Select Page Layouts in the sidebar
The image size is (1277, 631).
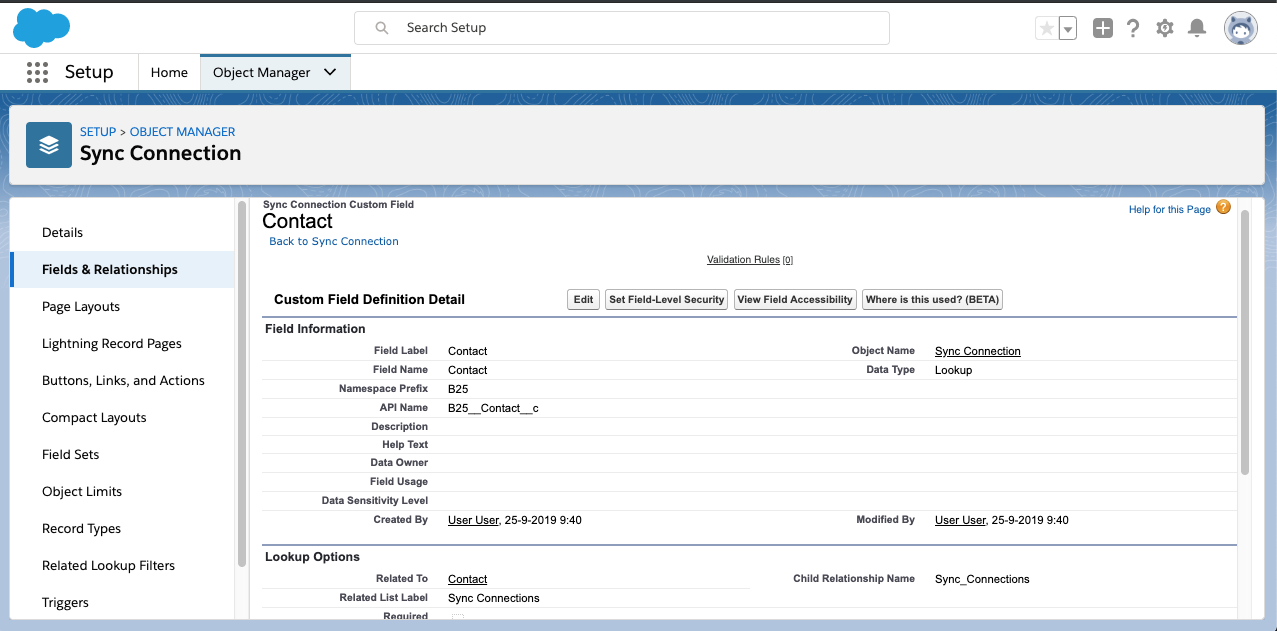coord(81,307)
